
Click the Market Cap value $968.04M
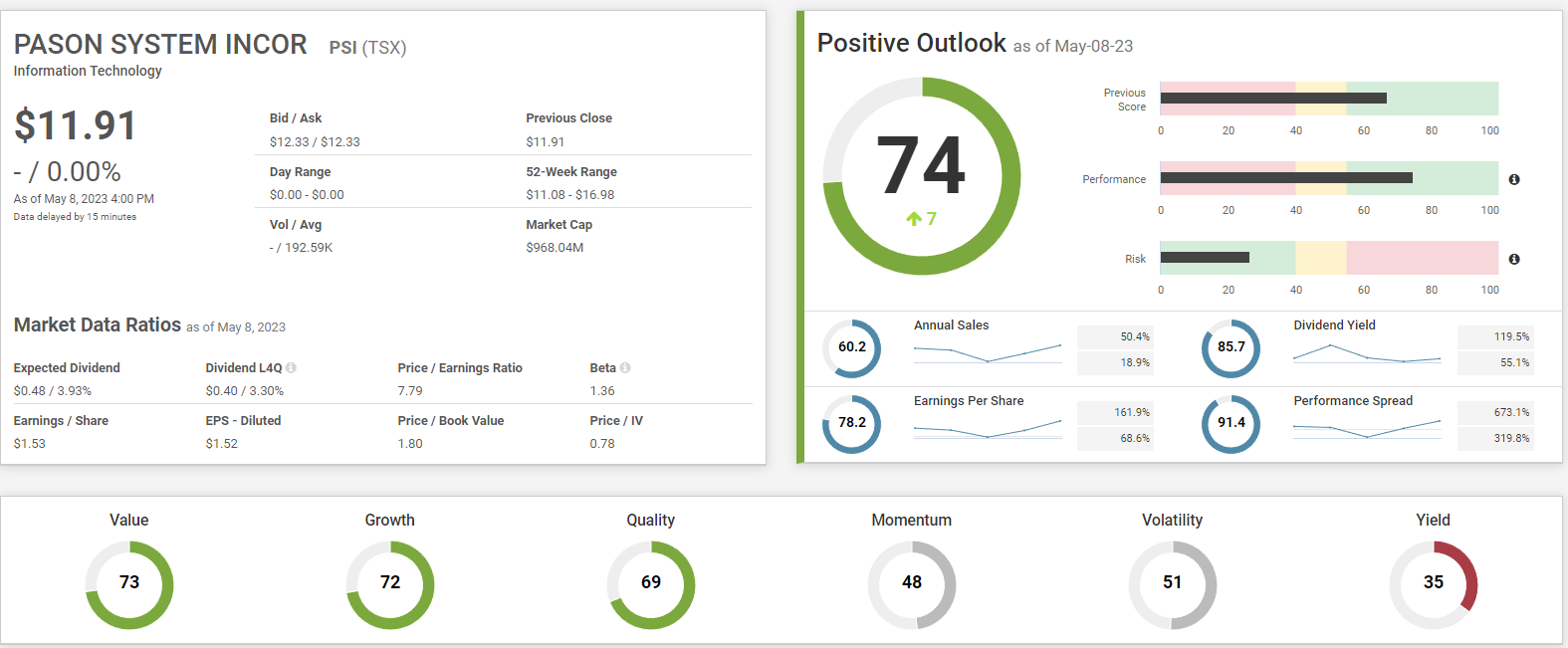click(x=555, y=248)
